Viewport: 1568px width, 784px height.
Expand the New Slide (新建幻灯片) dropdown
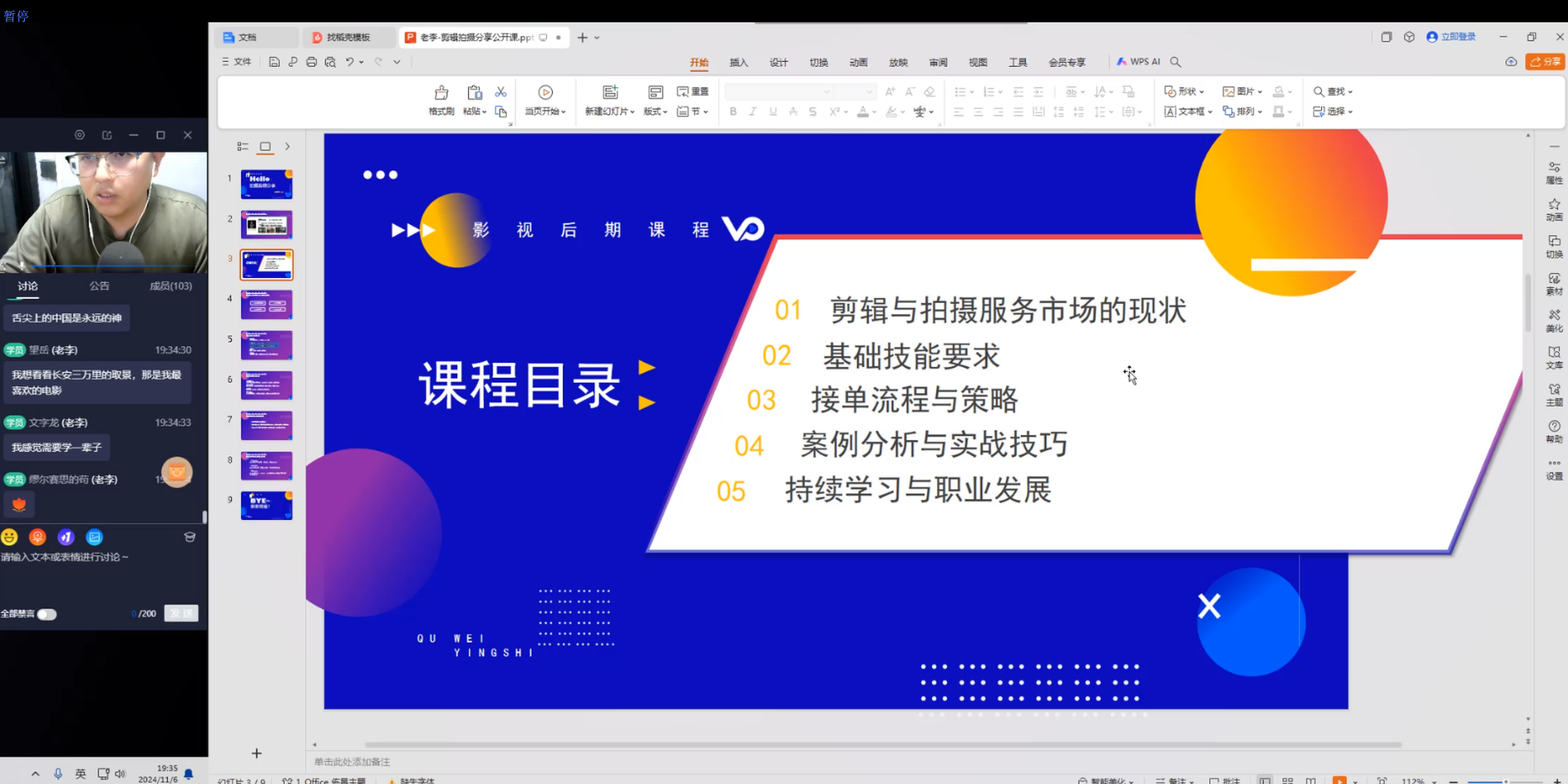point(632,112)
